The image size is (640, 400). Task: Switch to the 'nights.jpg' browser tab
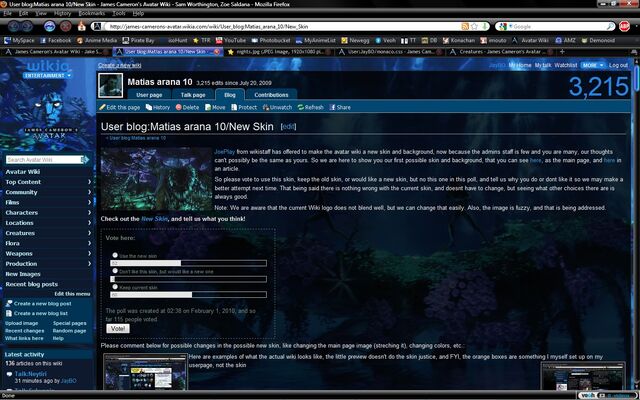(279, 52)
